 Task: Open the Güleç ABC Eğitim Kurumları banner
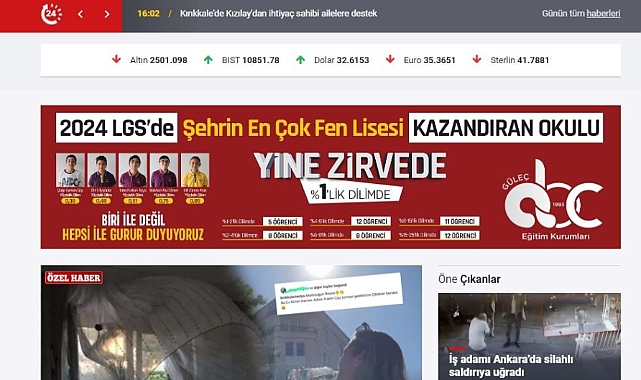tap(331, 177)
